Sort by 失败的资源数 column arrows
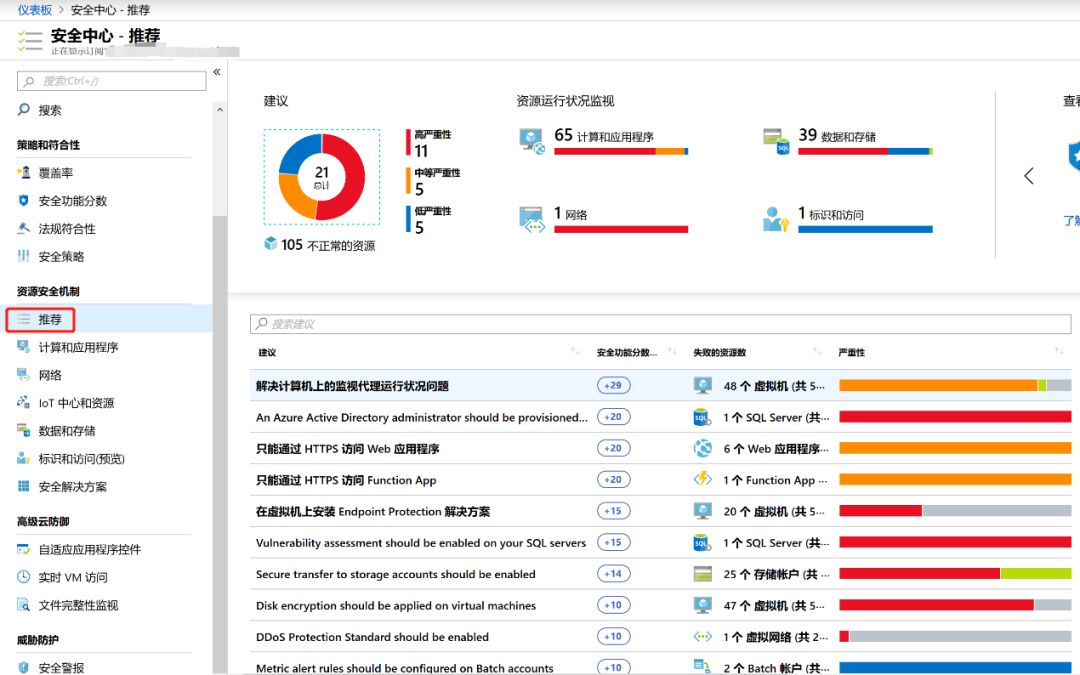This screenshot has width=1080, height=675. coord(818,352)
